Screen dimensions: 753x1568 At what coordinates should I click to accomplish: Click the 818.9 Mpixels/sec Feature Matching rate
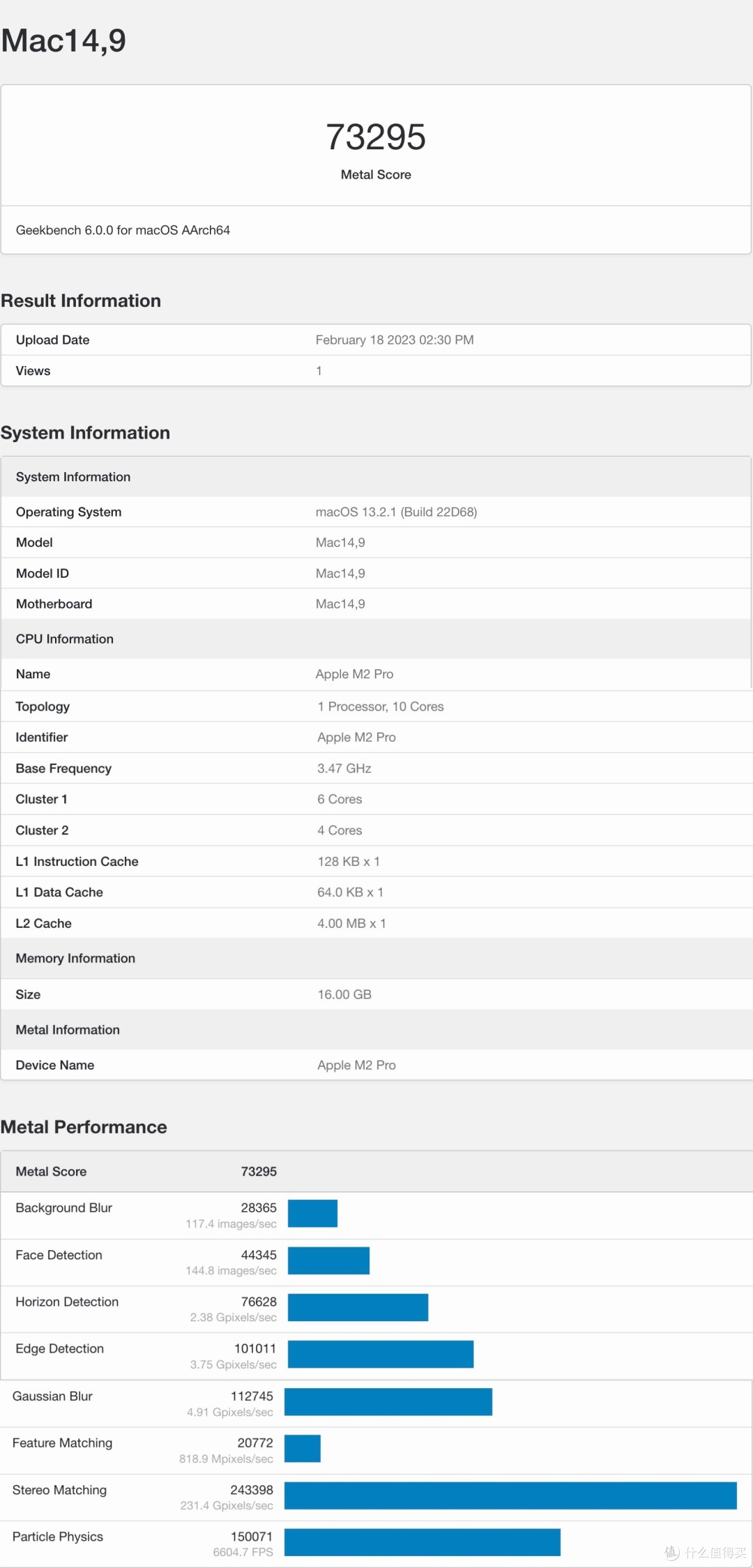(x=226, y=1459)
